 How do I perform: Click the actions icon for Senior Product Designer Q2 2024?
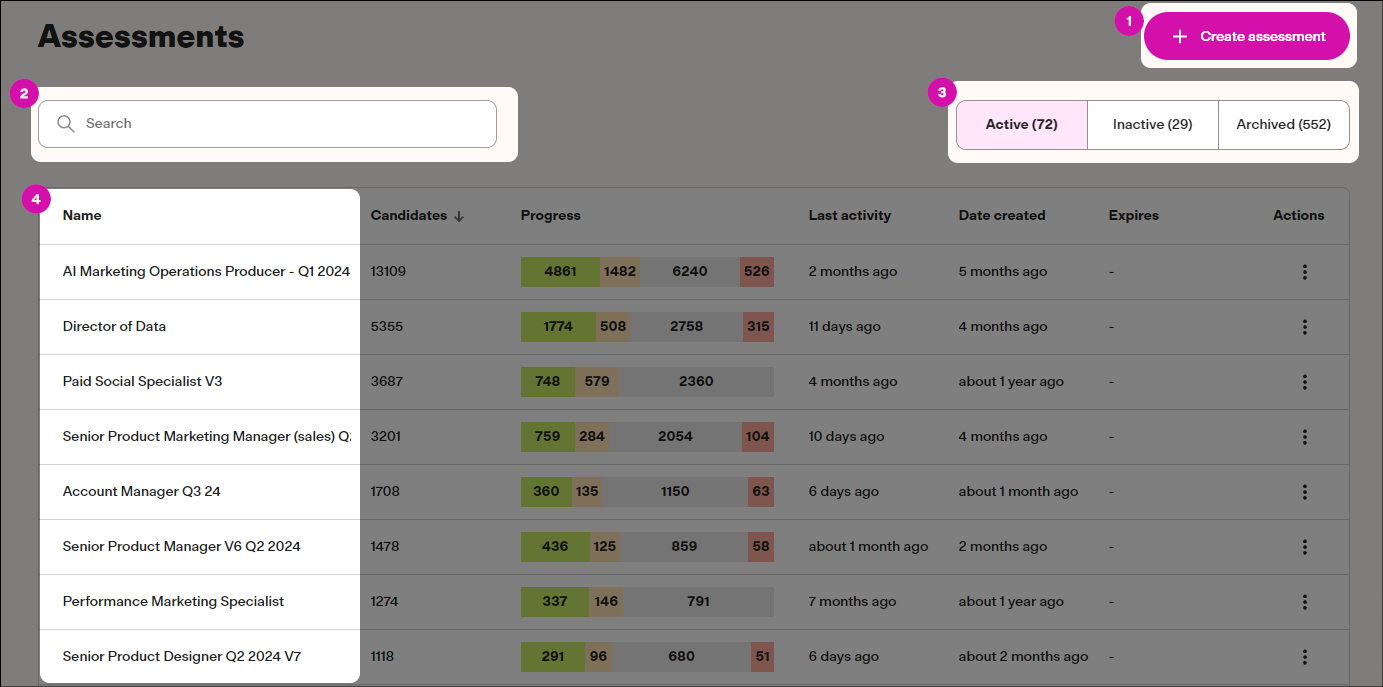1305,656
